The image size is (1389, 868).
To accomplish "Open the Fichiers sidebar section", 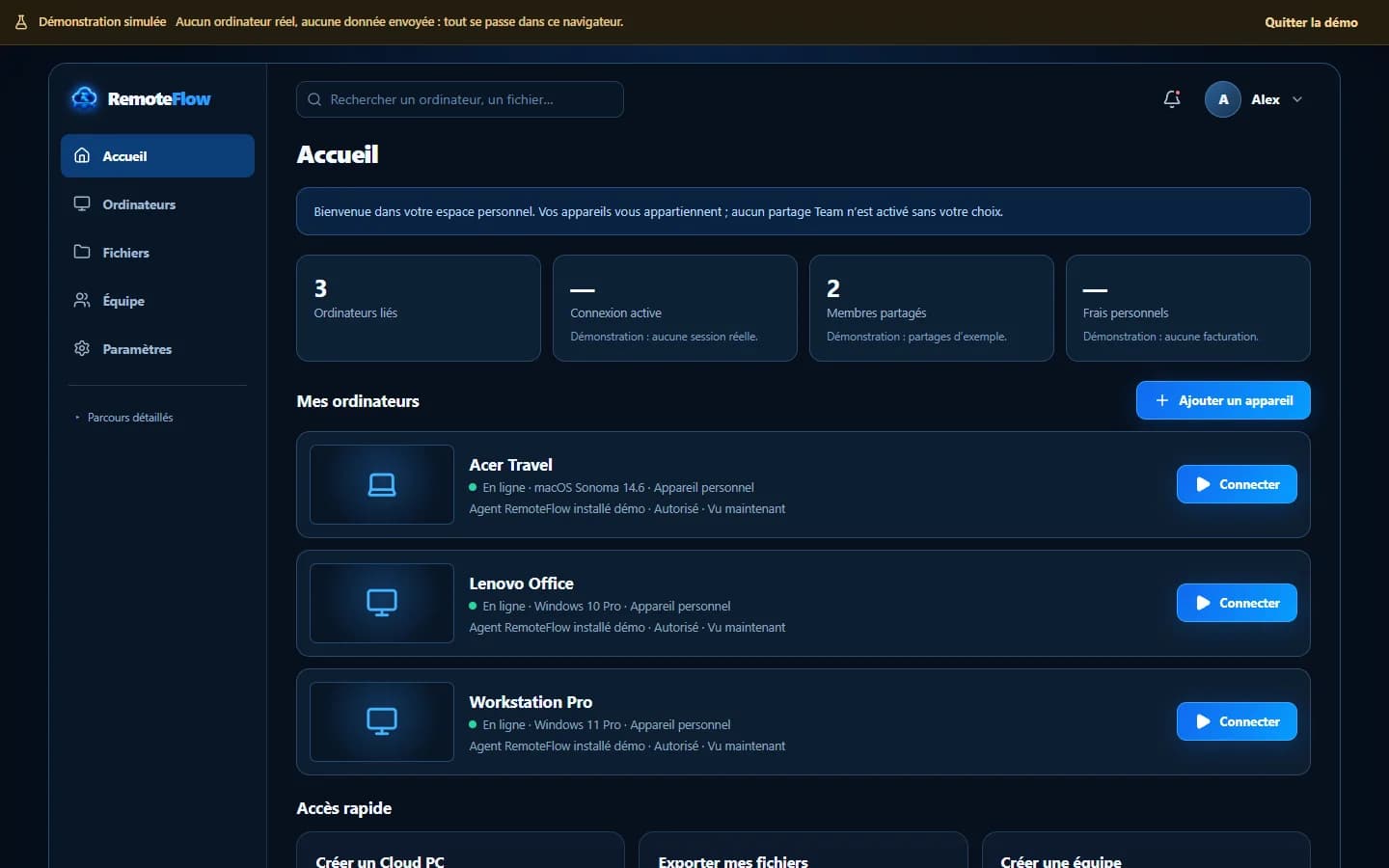I will coord(157,253).
